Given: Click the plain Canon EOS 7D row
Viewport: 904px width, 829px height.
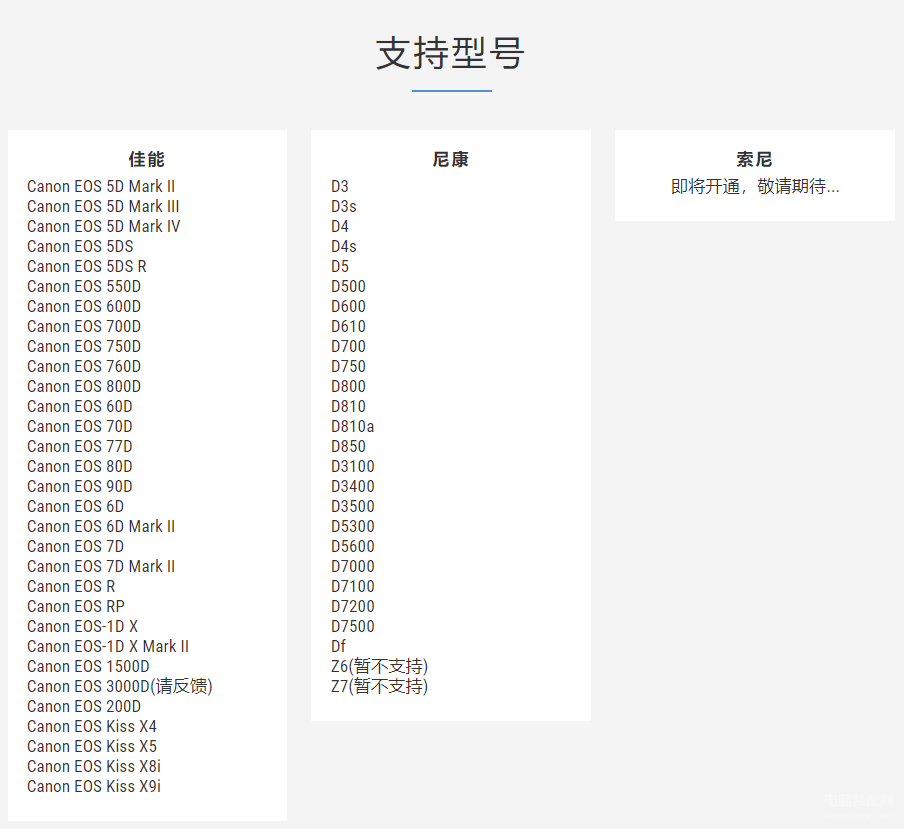Looking at the screenshot, I should click(x=76, y=546).
